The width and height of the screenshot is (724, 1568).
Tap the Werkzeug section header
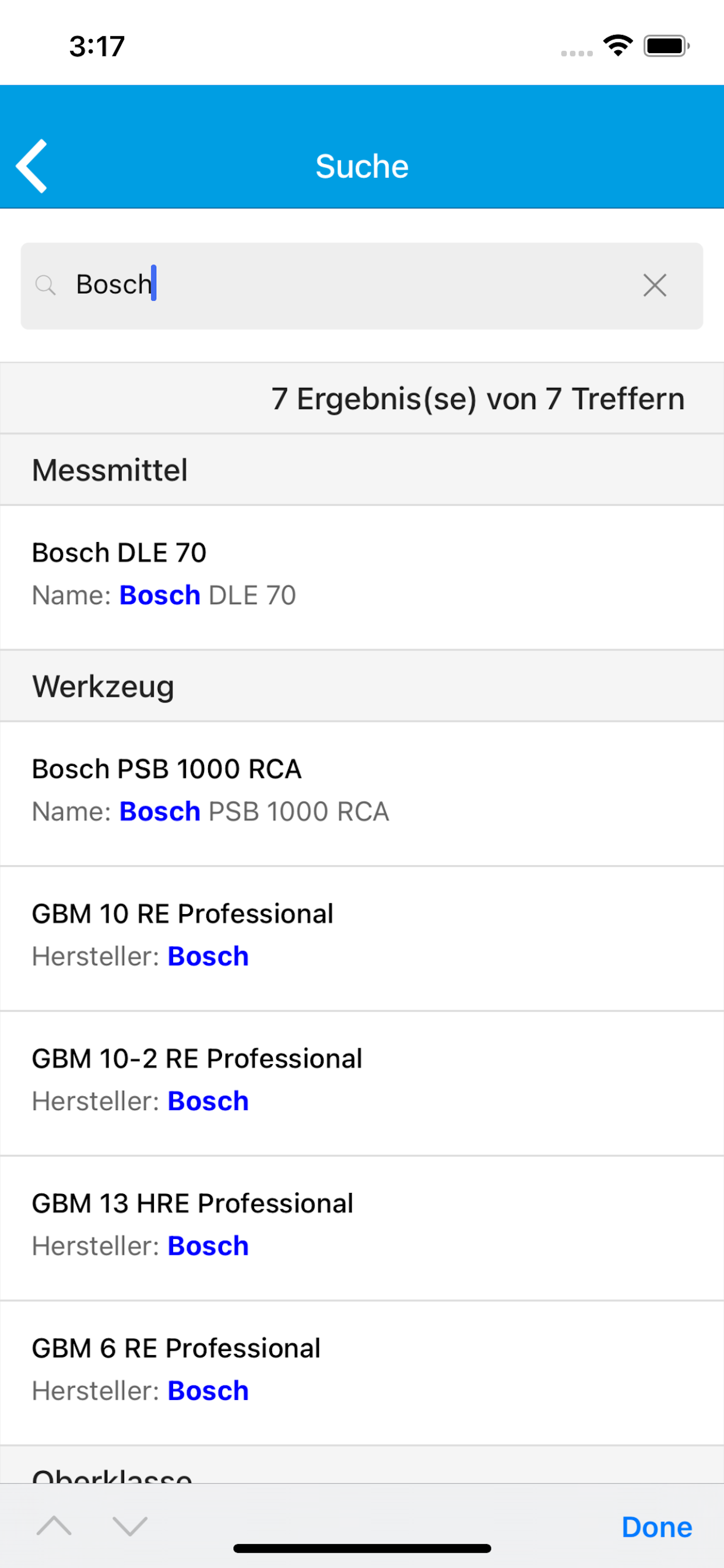362,686
